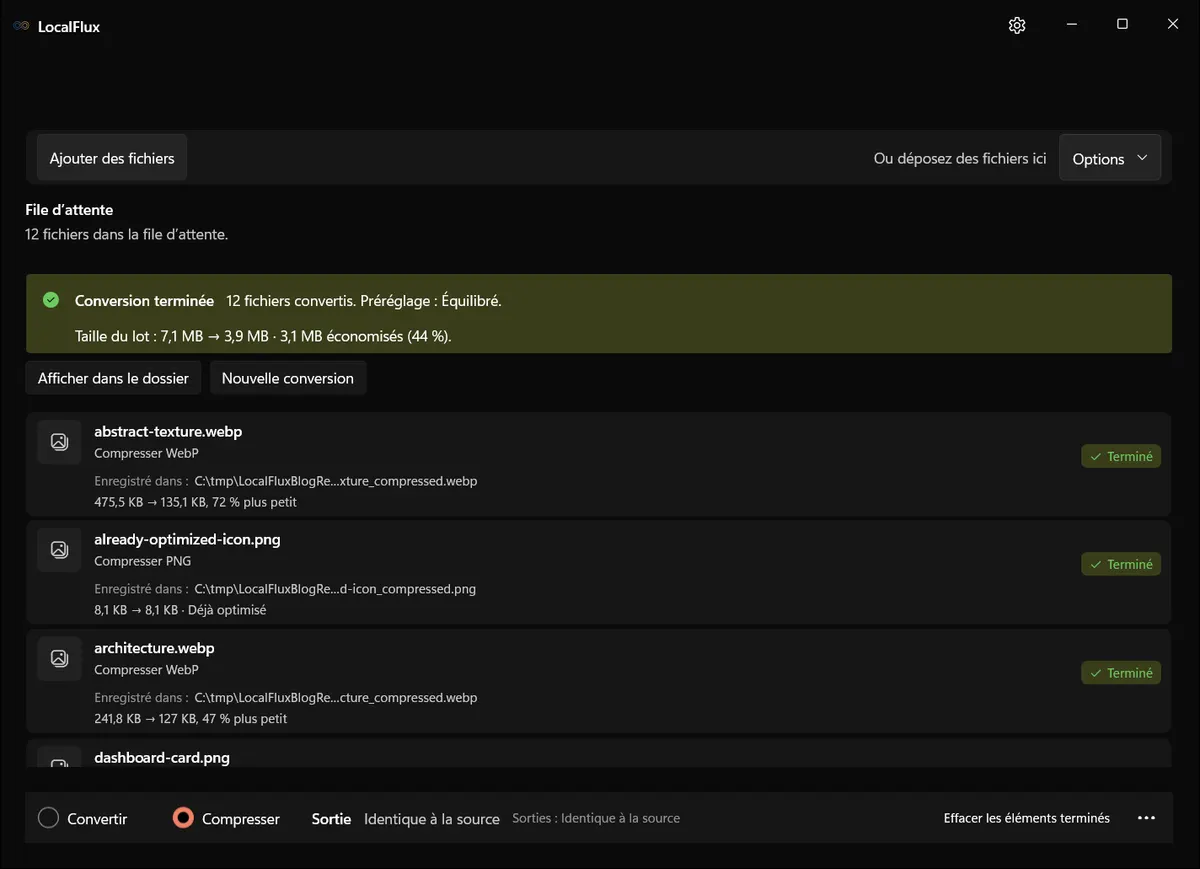Click the Terminé badge for already-optimized-icon.png
This screenshot has width=1200, height=869.
click(x=1121, y=564)
